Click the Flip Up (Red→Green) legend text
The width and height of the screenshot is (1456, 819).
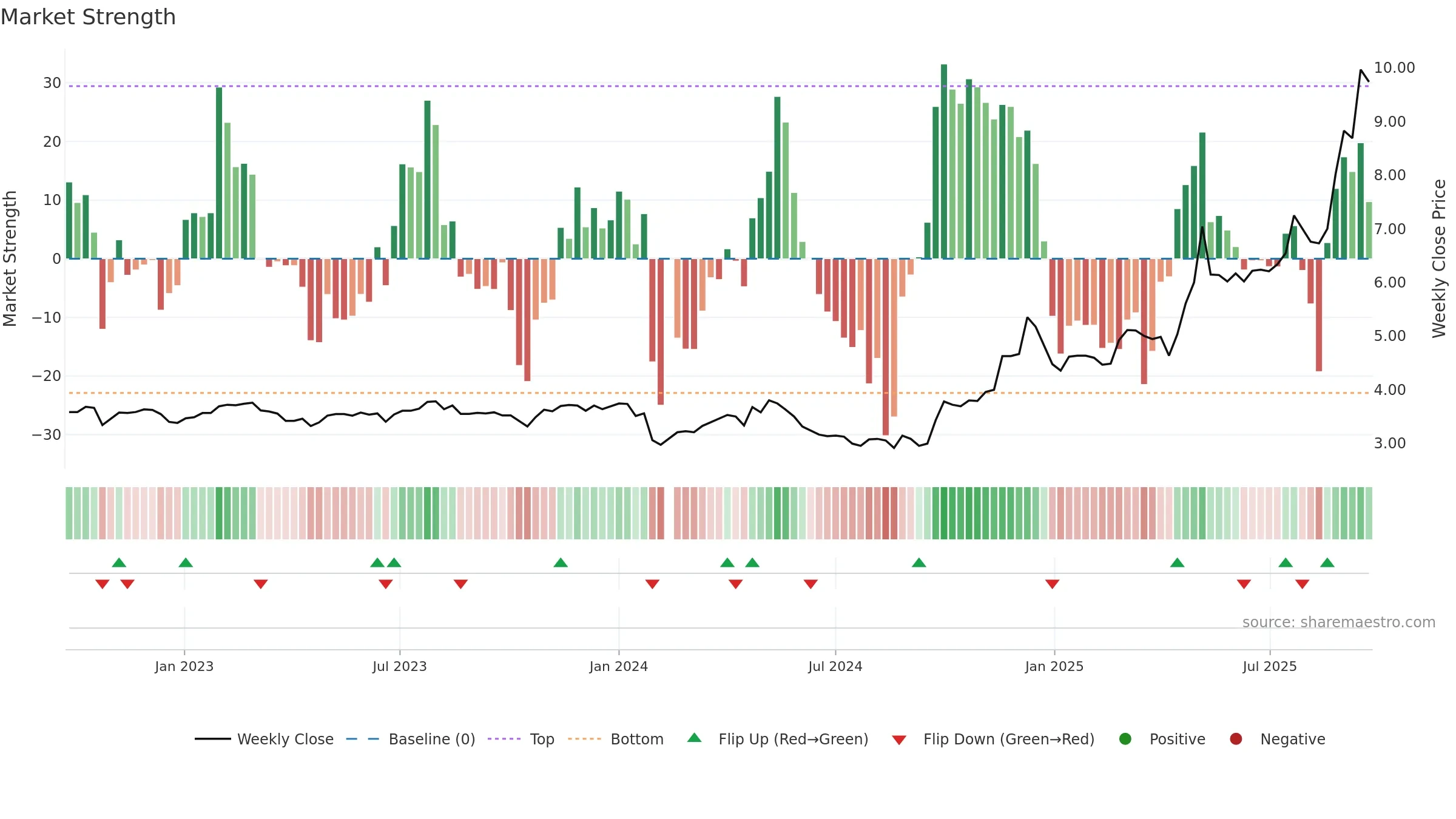[793, 739]
